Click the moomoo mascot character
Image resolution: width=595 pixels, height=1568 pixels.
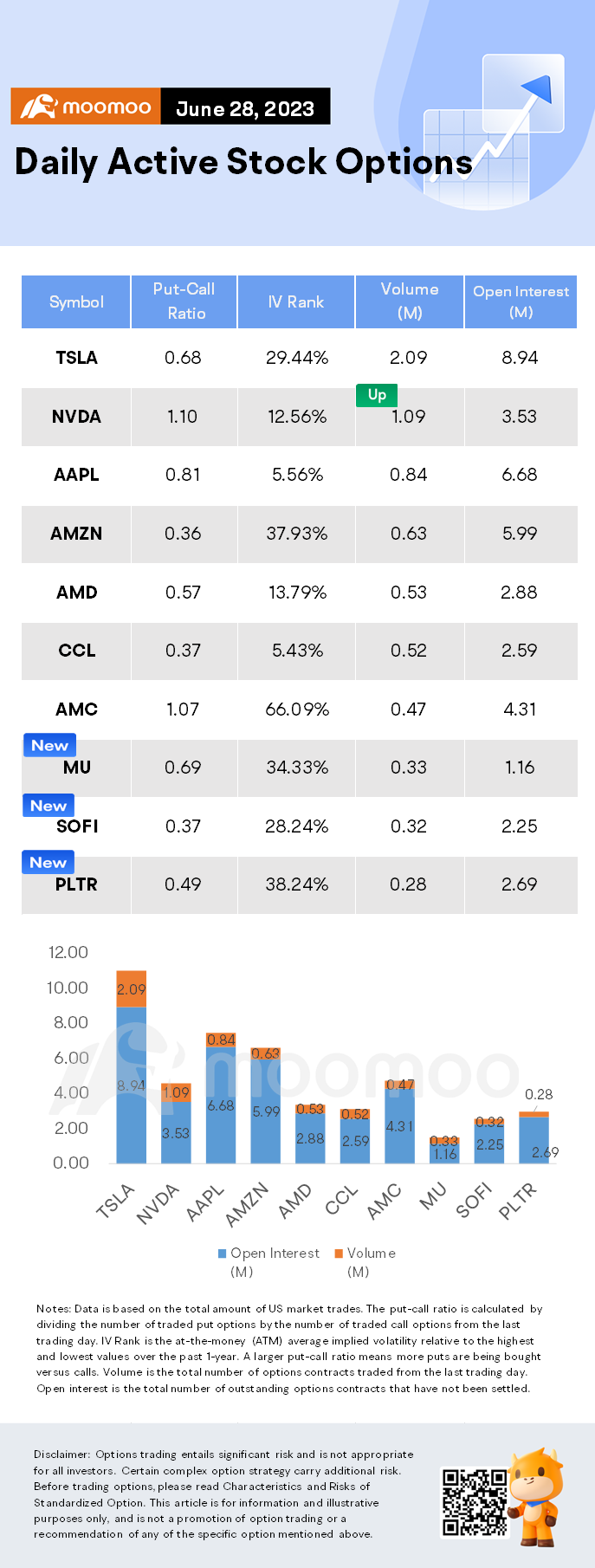pos(535,1496)
